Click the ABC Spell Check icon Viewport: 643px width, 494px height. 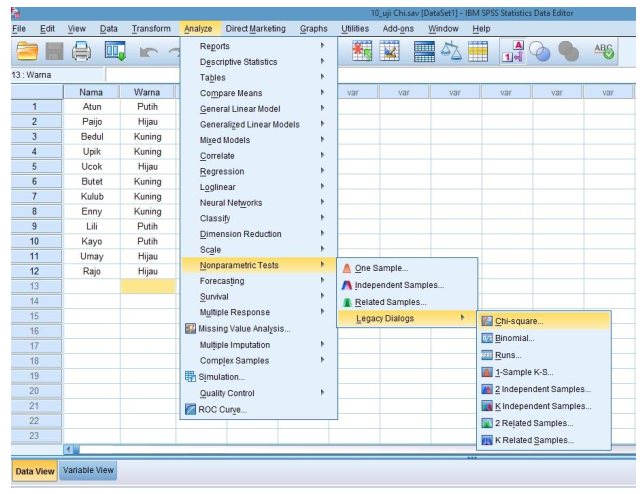pos(604,52)
